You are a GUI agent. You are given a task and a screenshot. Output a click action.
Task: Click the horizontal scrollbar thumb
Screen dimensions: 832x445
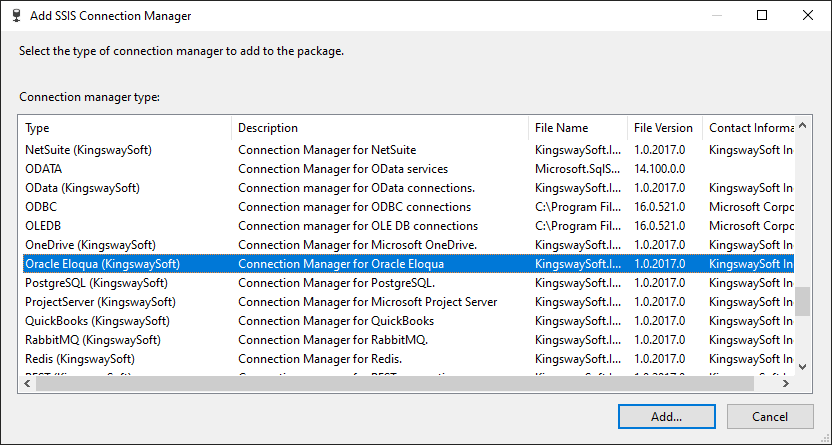coord(395,383)
